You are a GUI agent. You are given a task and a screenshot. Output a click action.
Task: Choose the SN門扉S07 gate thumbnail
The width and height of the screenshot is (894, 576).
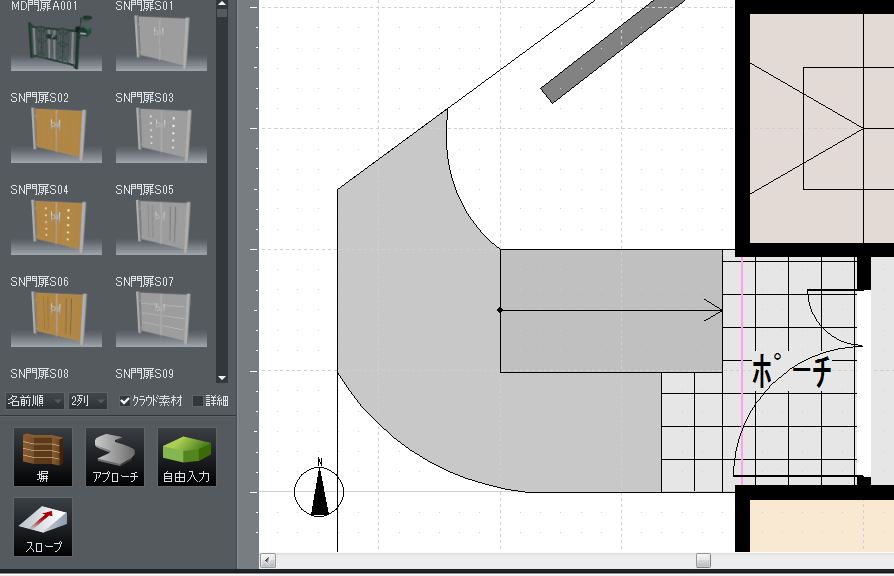click(x=160, y=318)
